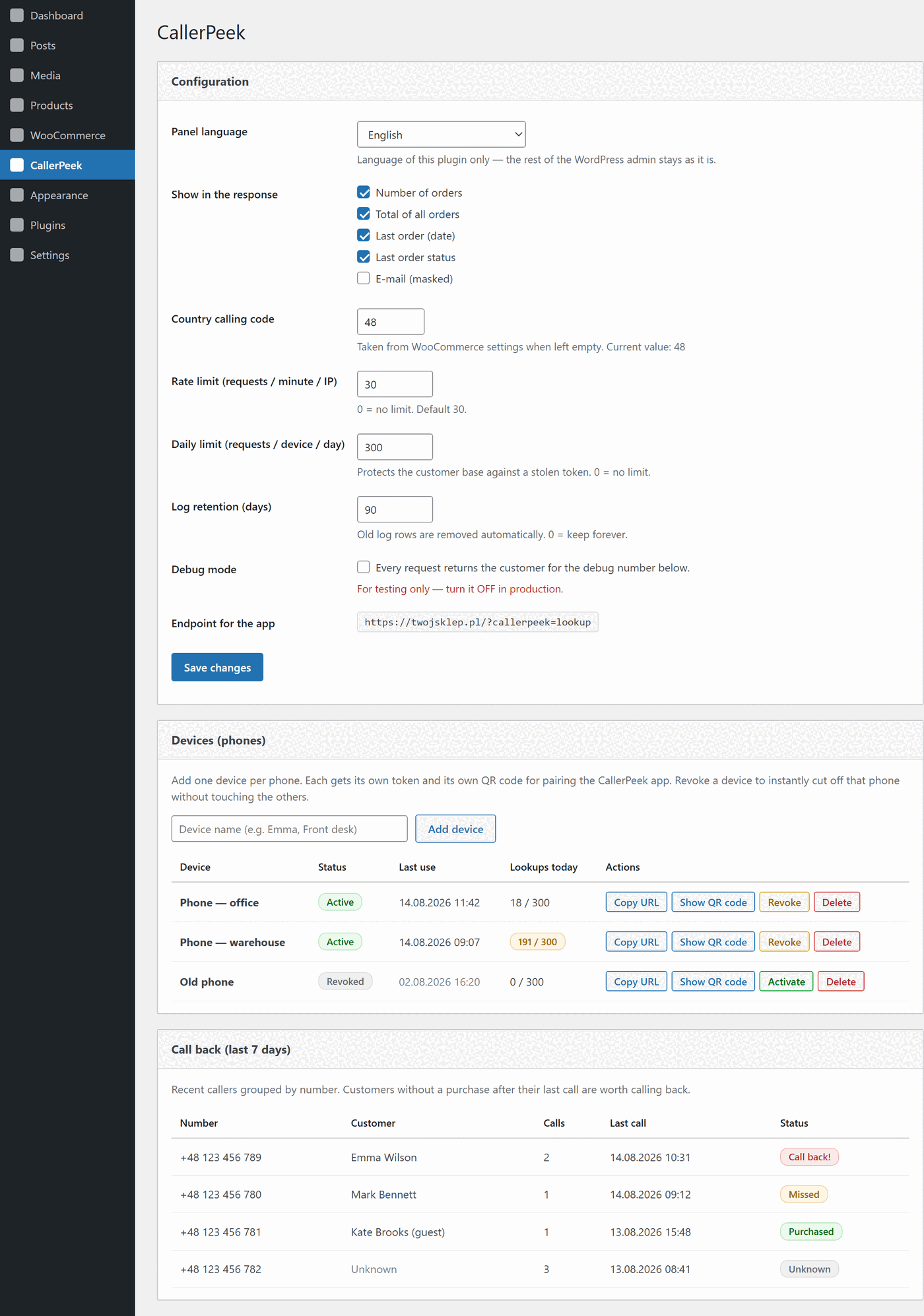
Task: Click the Media sidebar icon
Action: 17,75
